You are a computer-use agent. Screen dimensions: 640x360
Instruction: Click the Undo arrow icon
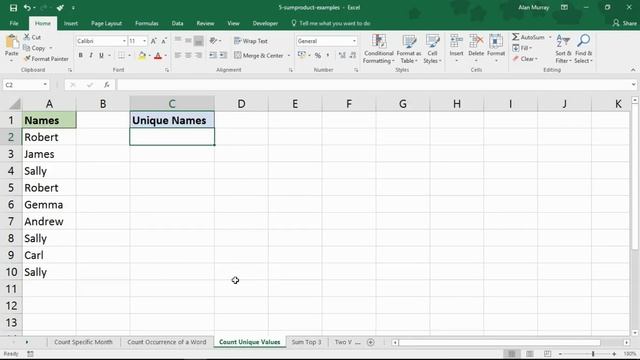tap(27, 8)
